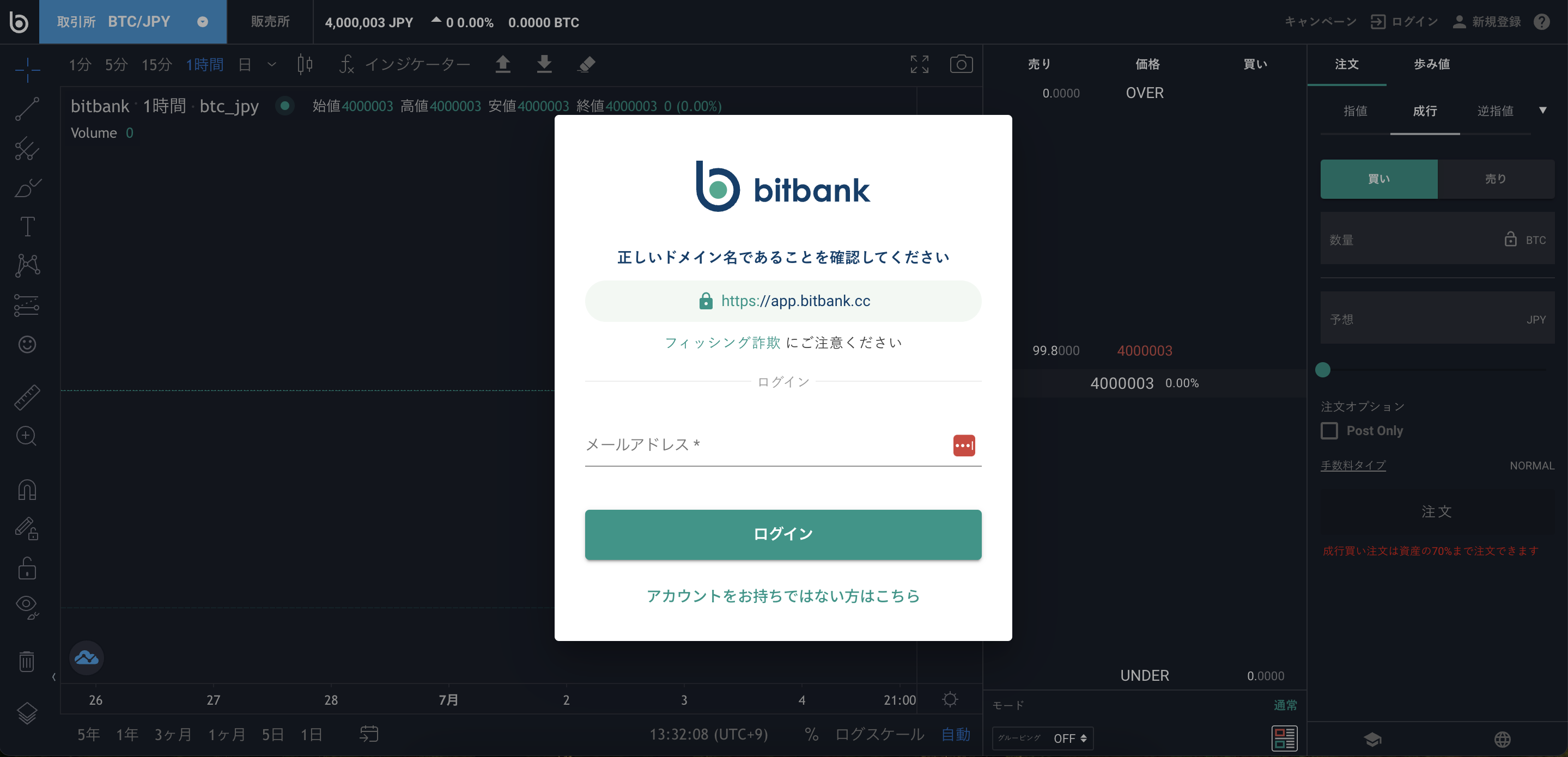Screen dimensions: 1568x757
Task: Select the pattern drawing tool
Action: (27, 265)
